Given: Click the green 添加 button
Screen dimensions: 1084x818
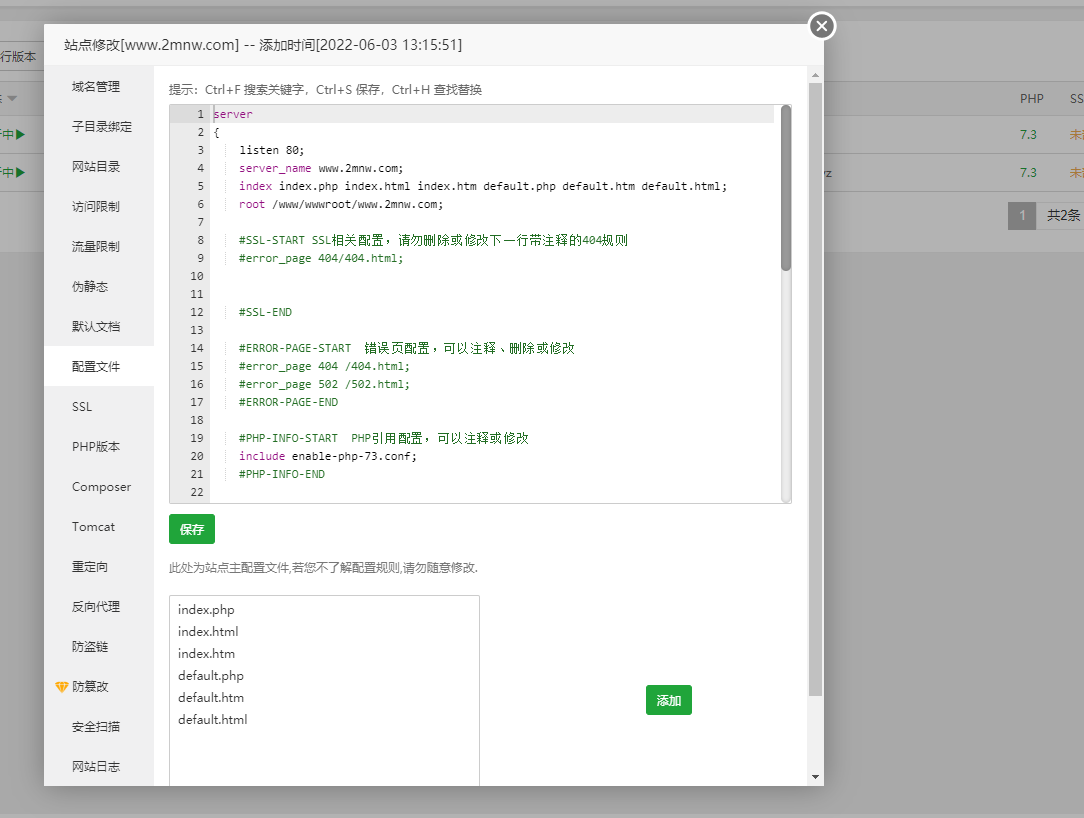Looking at the screenshot, I should [669, 700].
